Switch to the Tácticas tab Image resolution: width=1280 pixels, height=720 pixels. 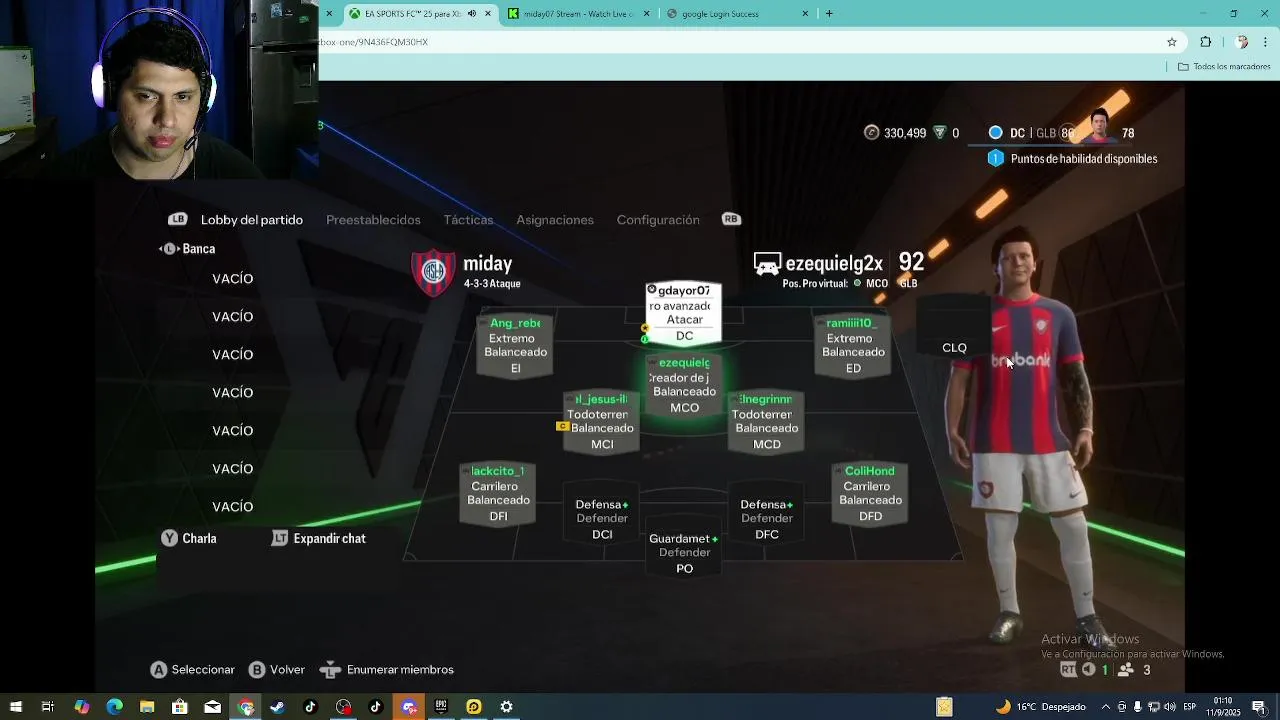tap(468, 220)
